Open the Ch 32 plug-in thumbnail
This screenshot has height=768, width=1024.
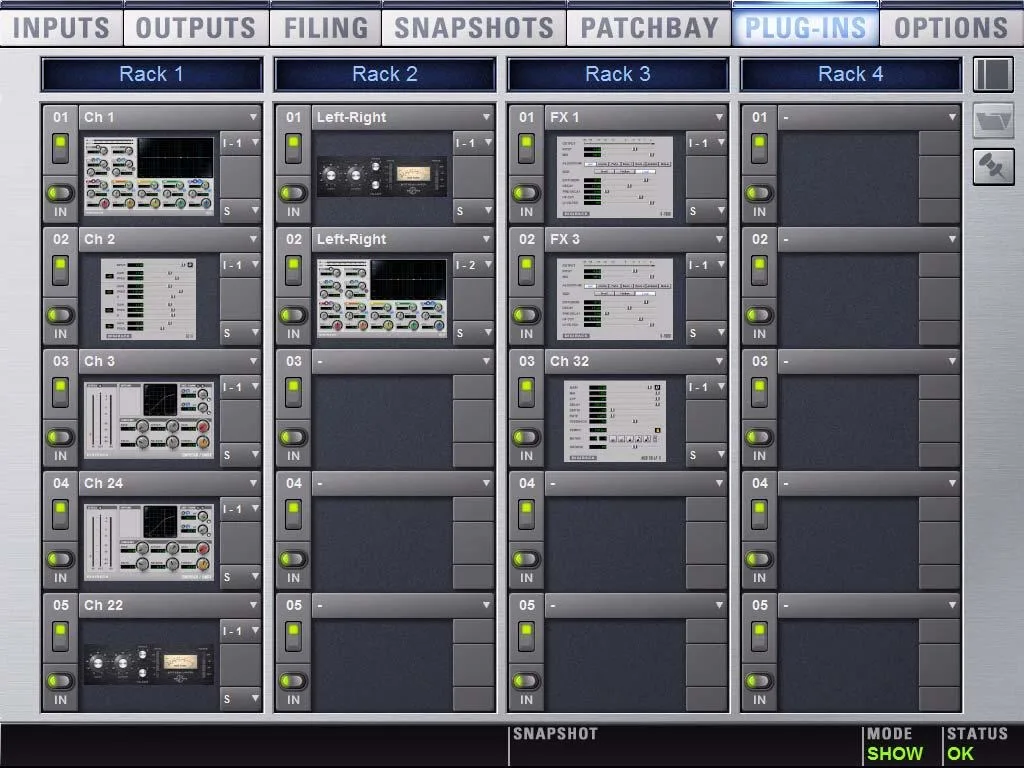615,421
